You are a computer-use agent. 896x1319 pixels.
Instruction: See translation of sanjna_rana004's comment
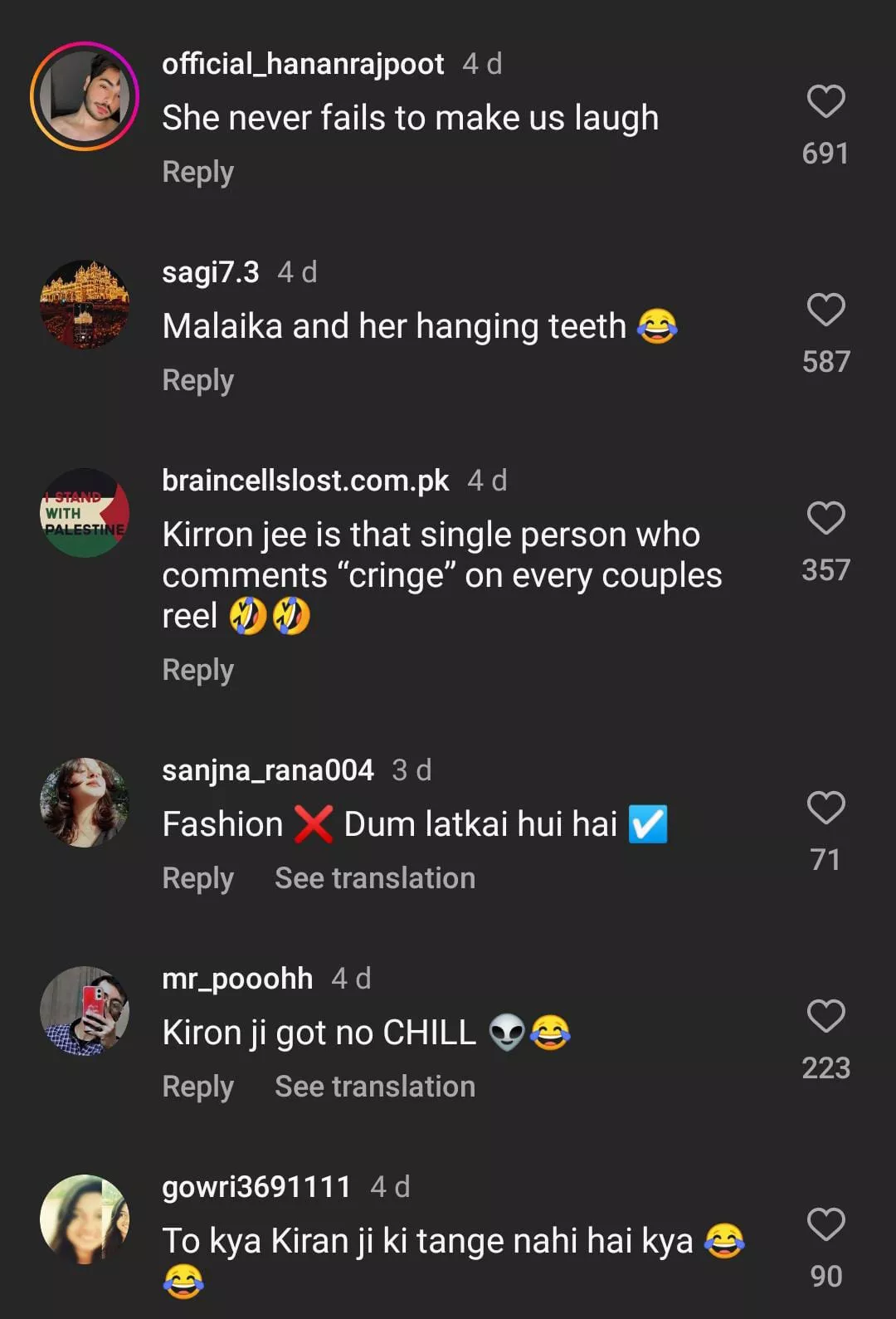click(x=375, y=879)
